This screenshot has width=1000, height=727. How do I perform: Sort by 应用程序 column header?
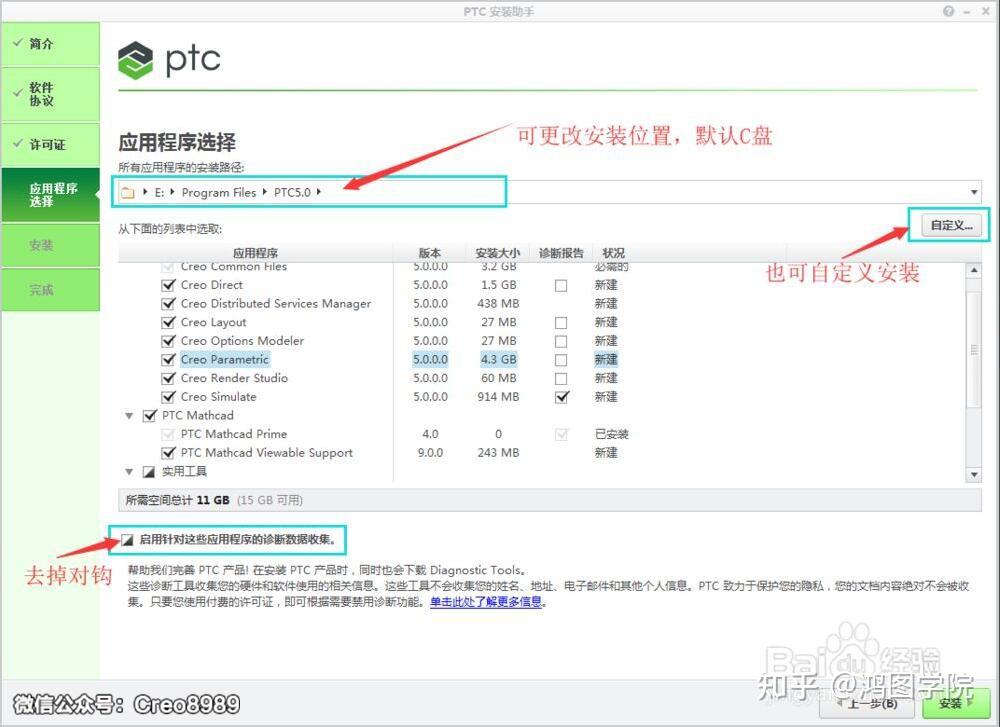pyautogui.click(x=256, y=253)
